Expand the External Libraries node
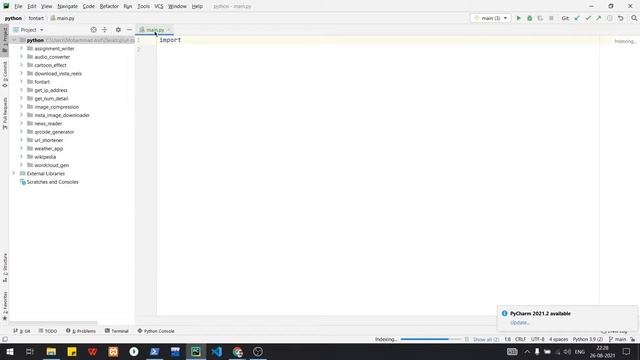The height and width of the screenshot is (360, 640). pyautogui.click(x=14, y=173)
